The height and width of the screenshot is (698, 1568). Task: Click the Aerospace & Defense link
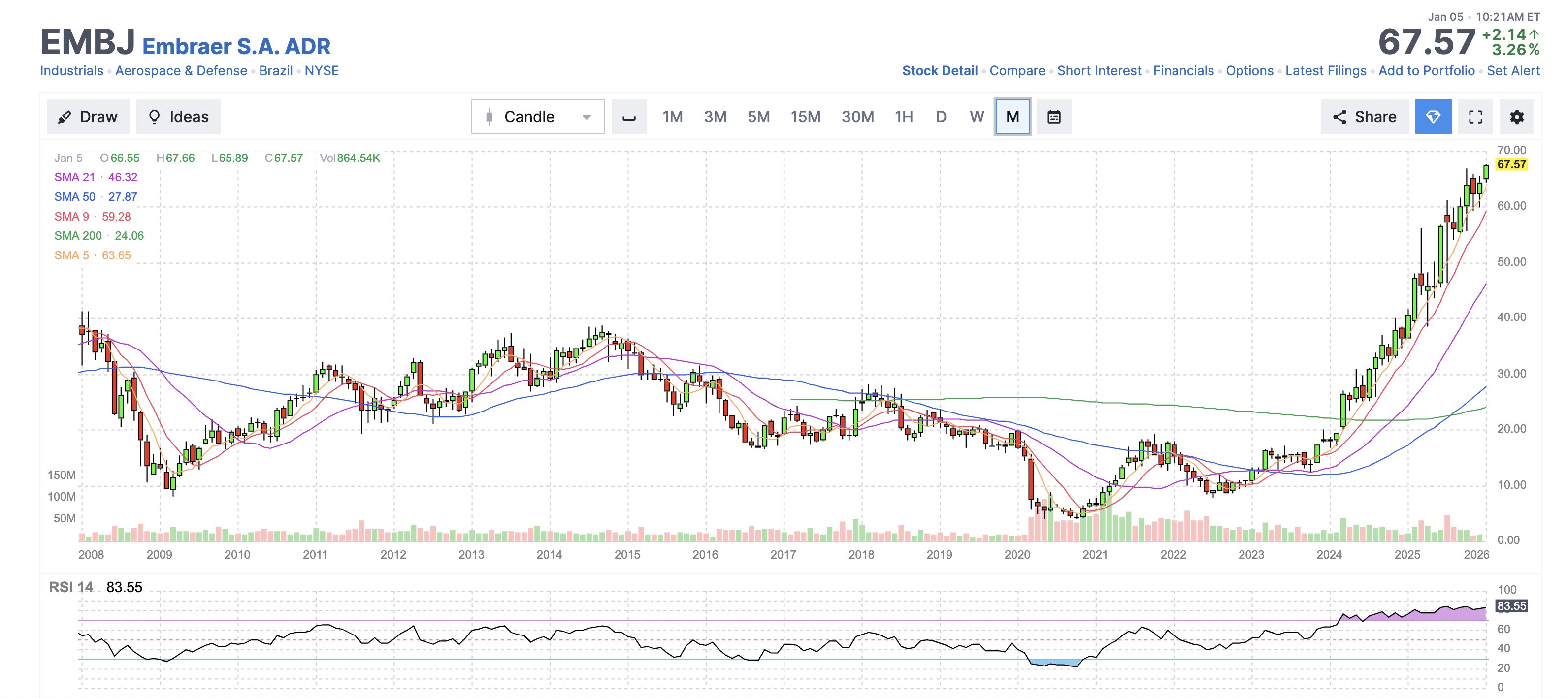tap(181, 70)
